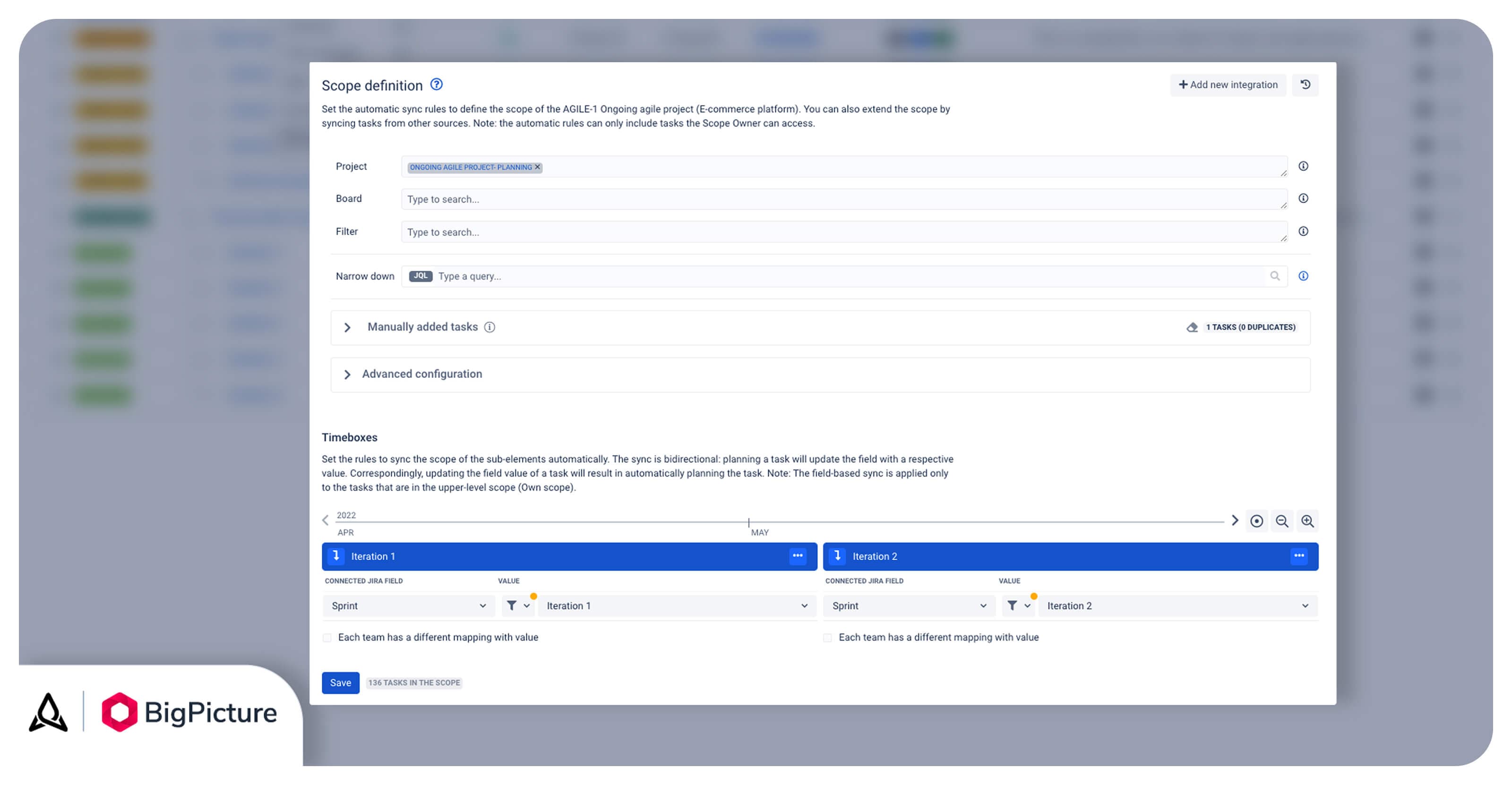Click the Board search input
The image size is (1512, 785).
[844, 199]
